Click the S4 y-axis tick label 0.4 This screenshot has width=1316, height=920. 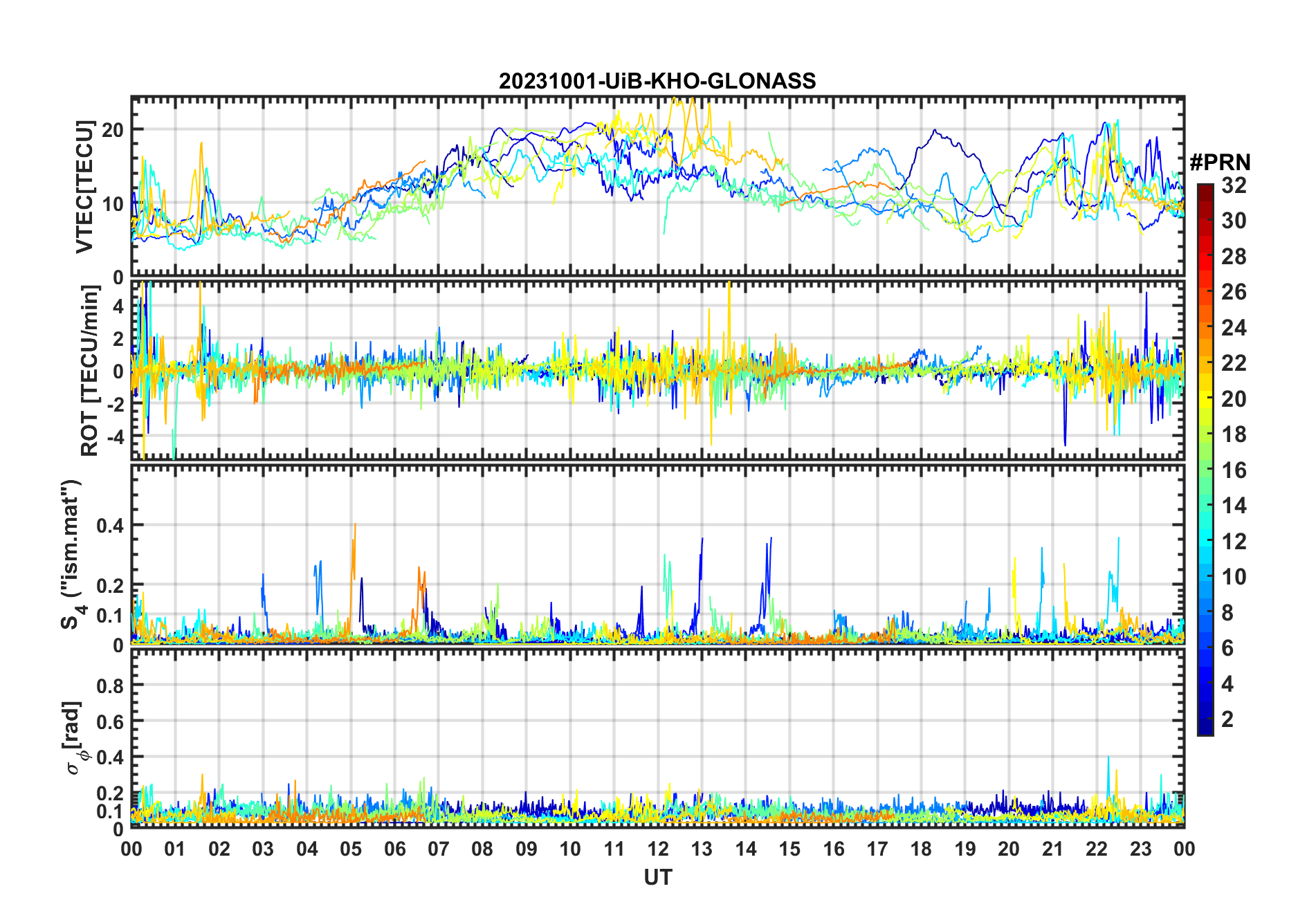pyautogui.click(x=110, y=526)
